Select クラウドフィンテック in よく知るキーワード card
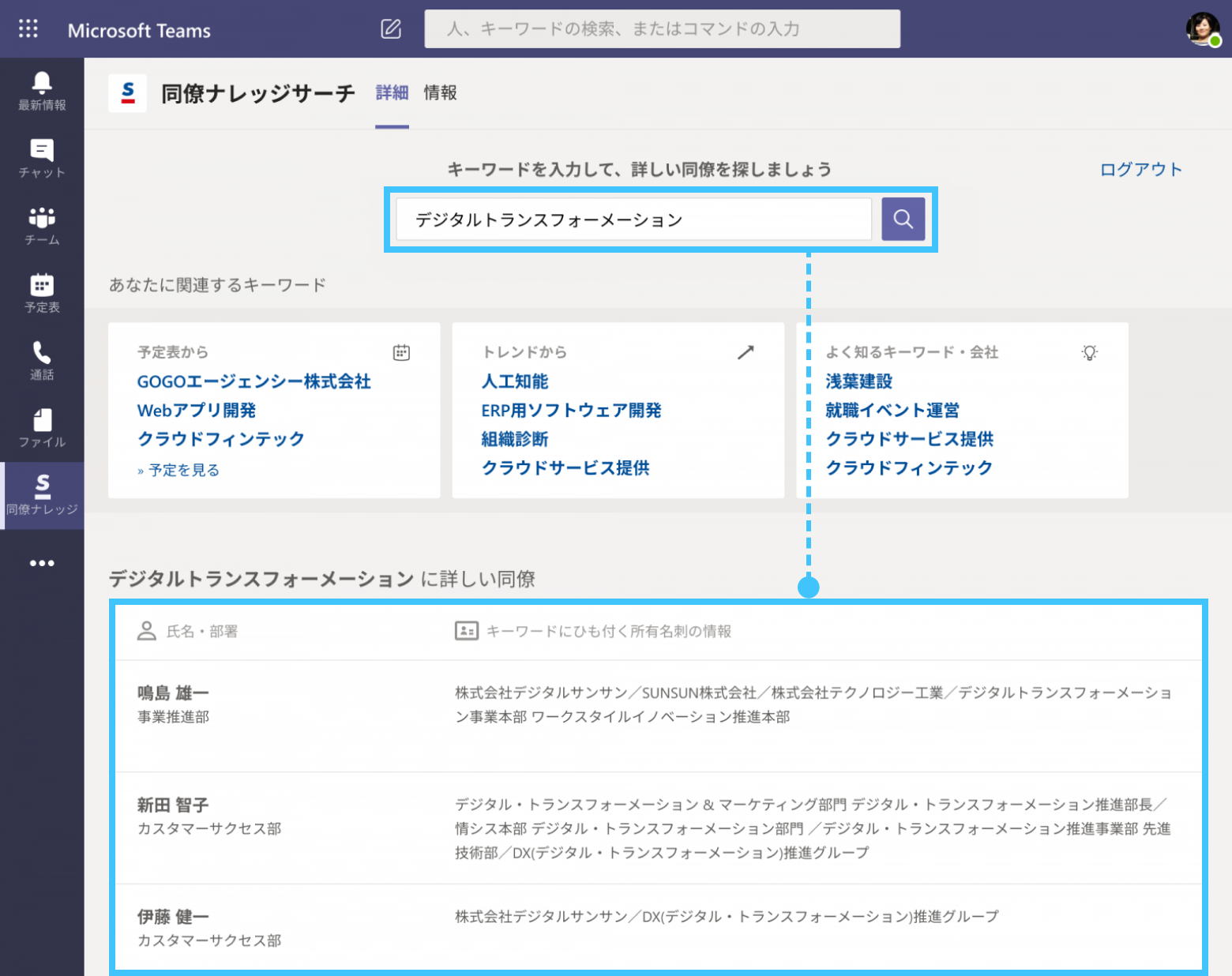 909,468
